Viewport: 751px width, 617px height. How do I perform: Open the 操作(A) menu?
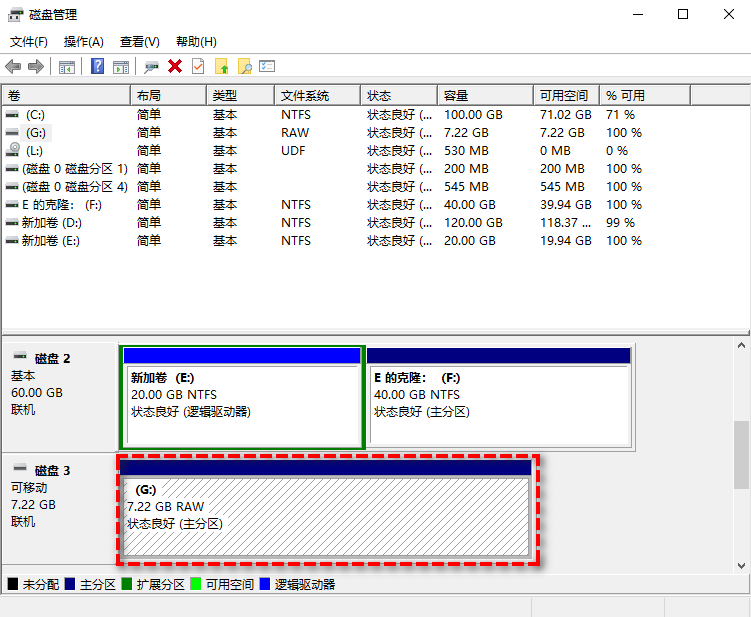click(84, 42)
